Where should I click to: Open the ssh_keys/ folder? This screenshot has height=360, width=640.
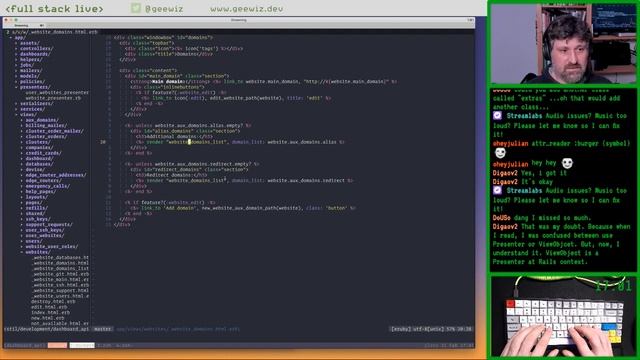click(38, 219)
